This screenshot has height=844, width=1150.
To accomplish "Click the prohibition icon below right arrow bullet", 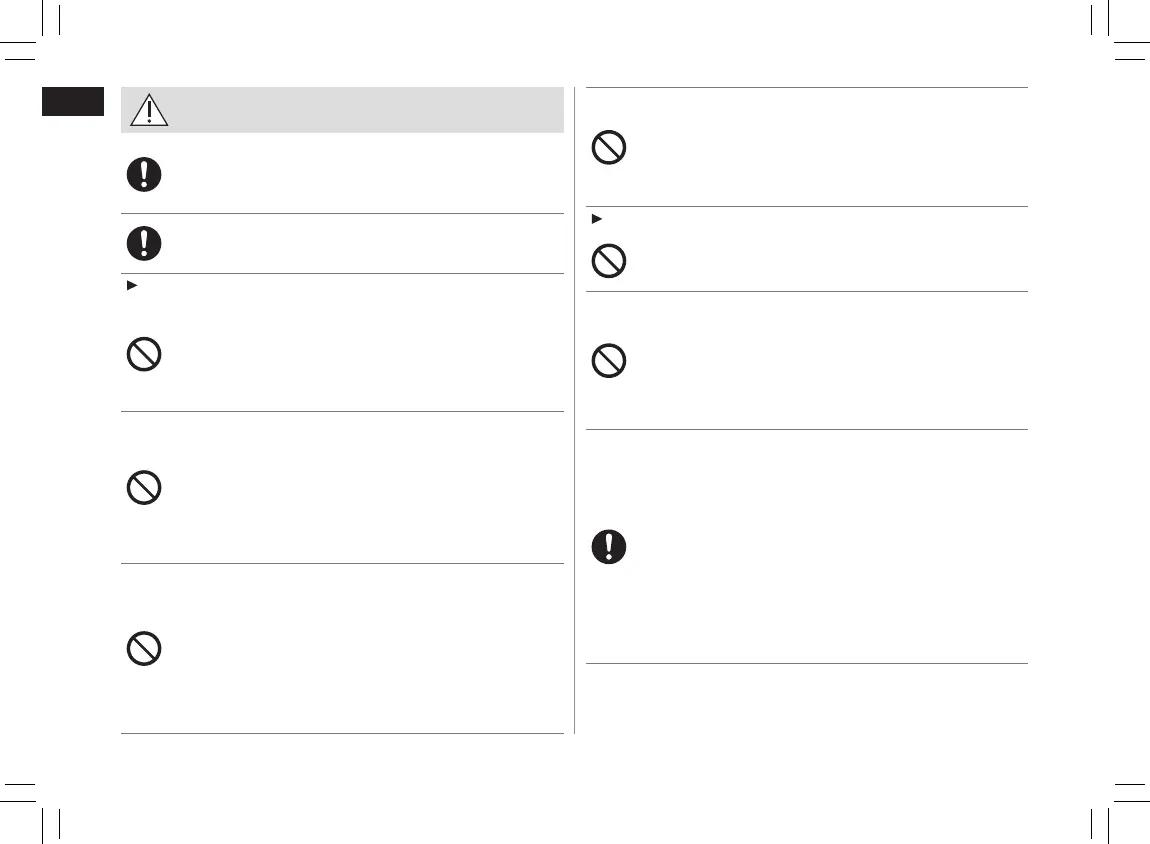I will tap(609, 261).
